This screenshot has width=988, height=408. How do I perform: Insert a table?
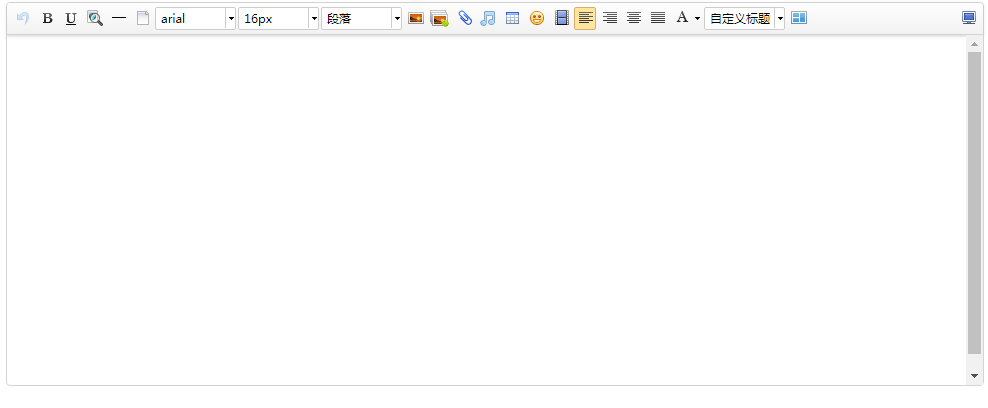(513, 18)
